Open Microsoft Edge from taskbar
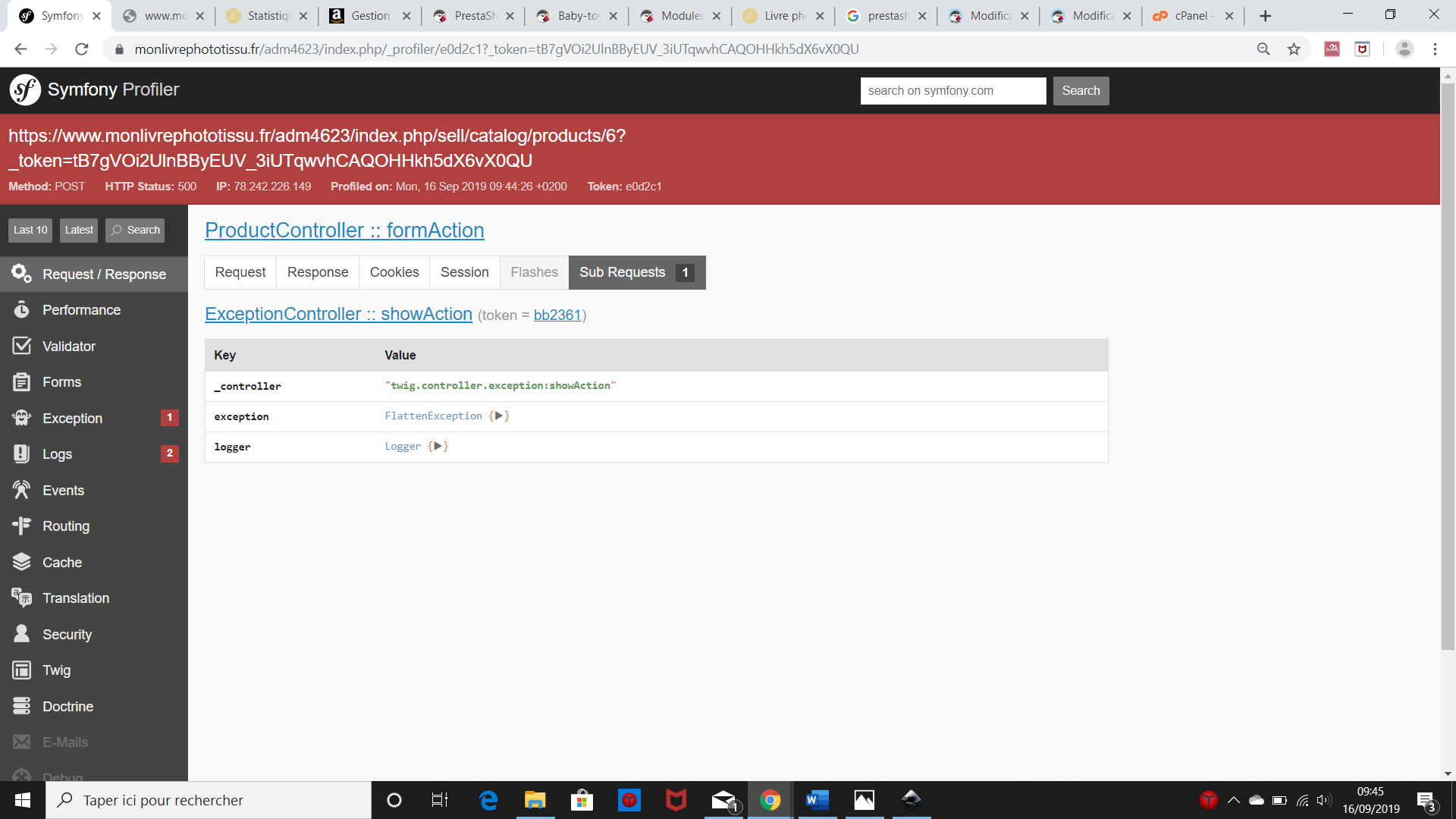Viewport: 1456px width, 819px height. pyautogui.click(x=488, y=800)
